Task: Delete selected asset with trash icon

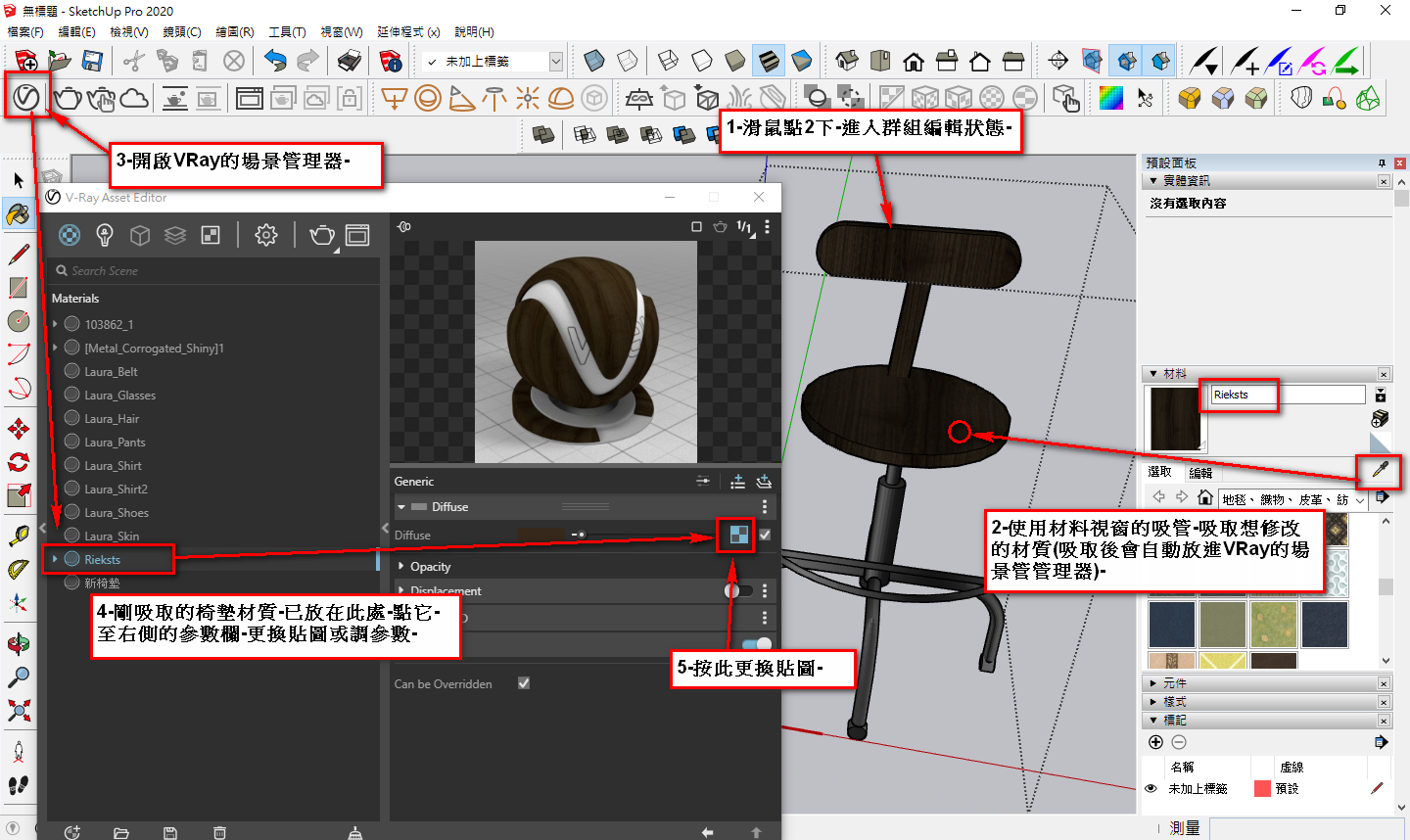Action: (x=219, y=832)
